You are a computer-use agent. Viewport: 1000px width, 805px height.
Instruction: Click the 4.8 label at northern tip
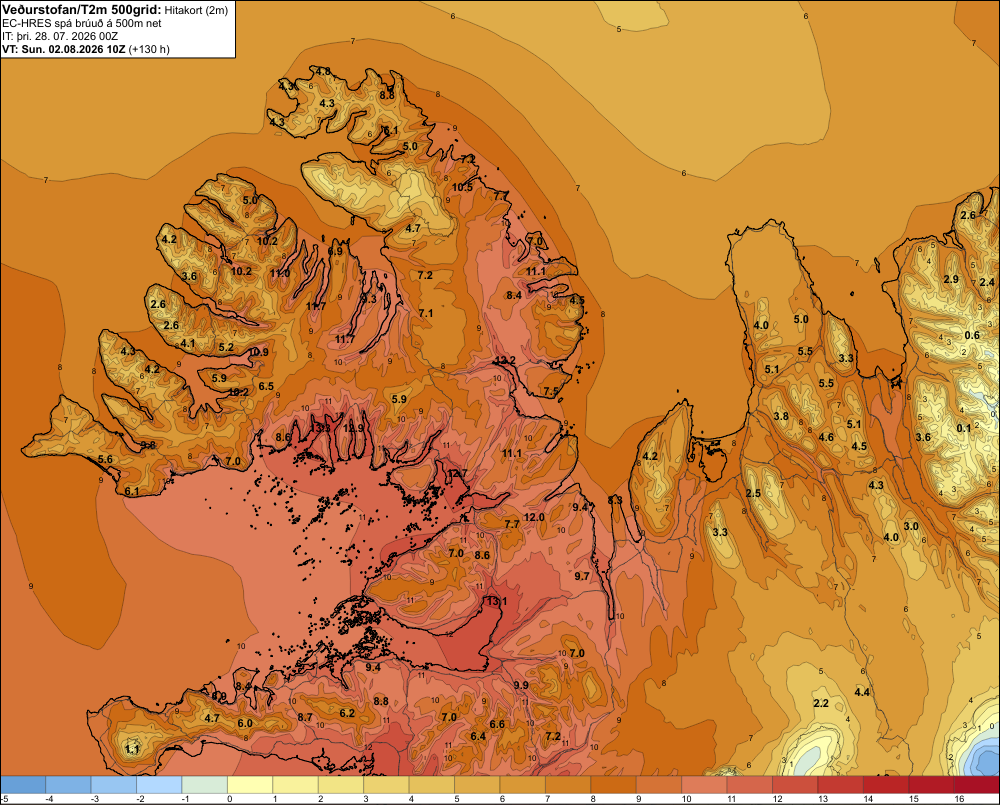pyautogui.click(x=323, y=71)
